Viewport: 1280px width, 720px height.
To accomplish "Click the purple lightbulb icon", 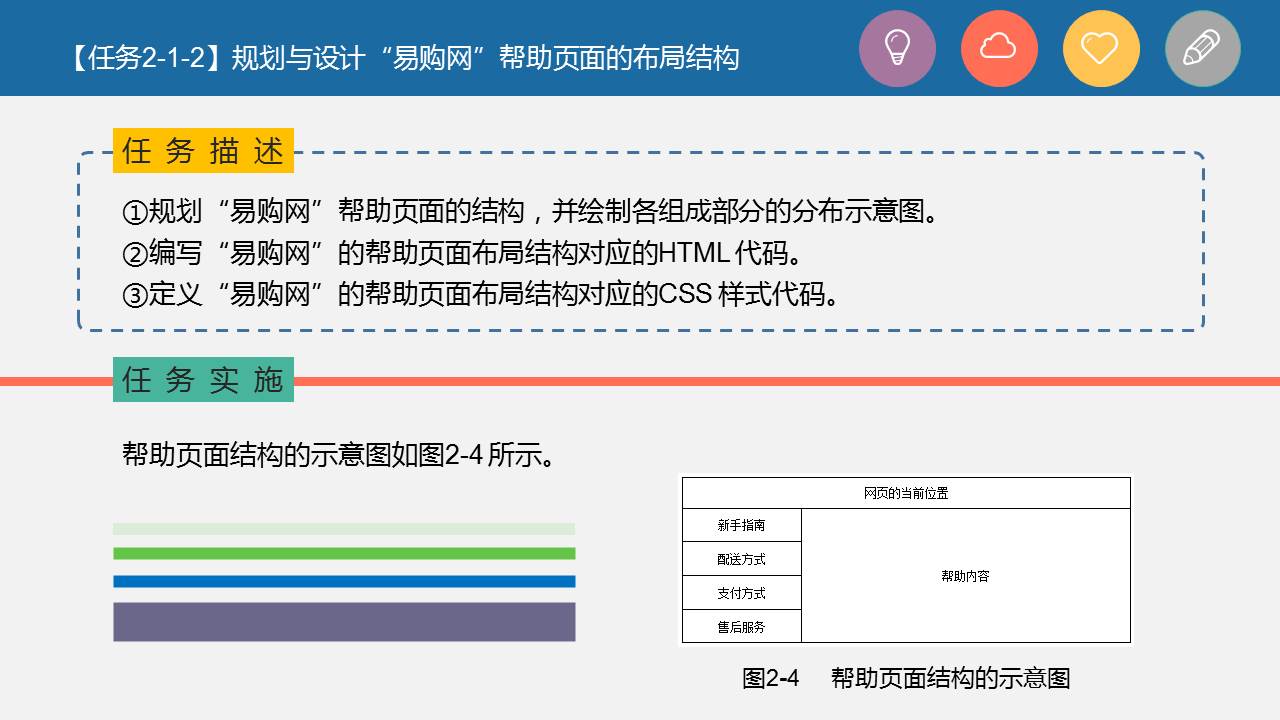I will click(897, 48).
